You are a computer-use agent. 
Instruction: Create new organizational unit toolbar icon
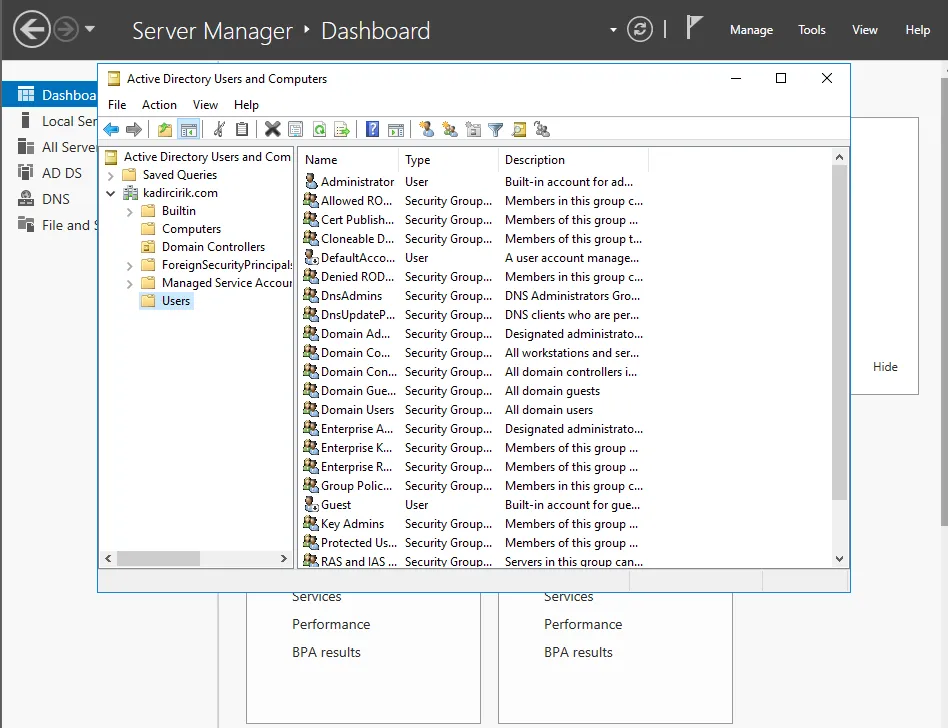(473, 129)
